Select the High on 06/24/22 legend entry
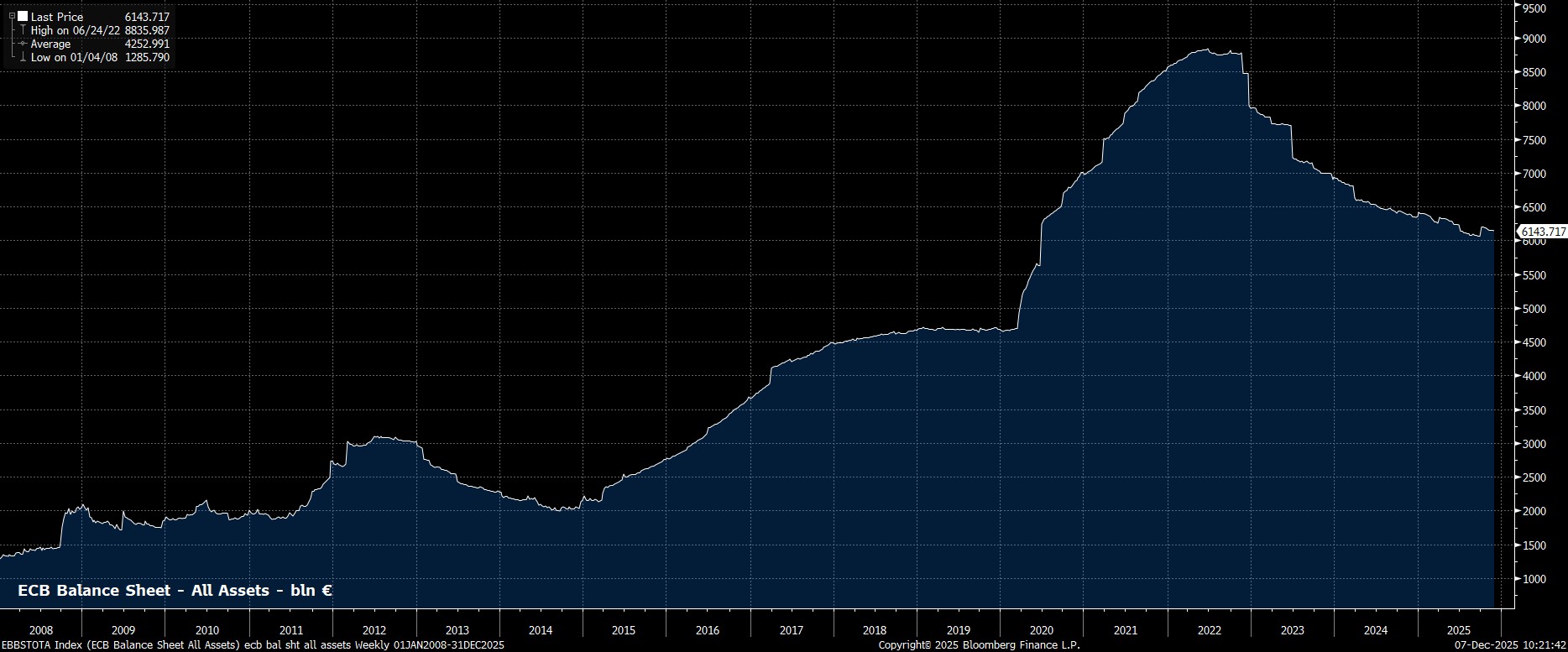This screenshot has height=652, width=1568. tap(74, 30)
